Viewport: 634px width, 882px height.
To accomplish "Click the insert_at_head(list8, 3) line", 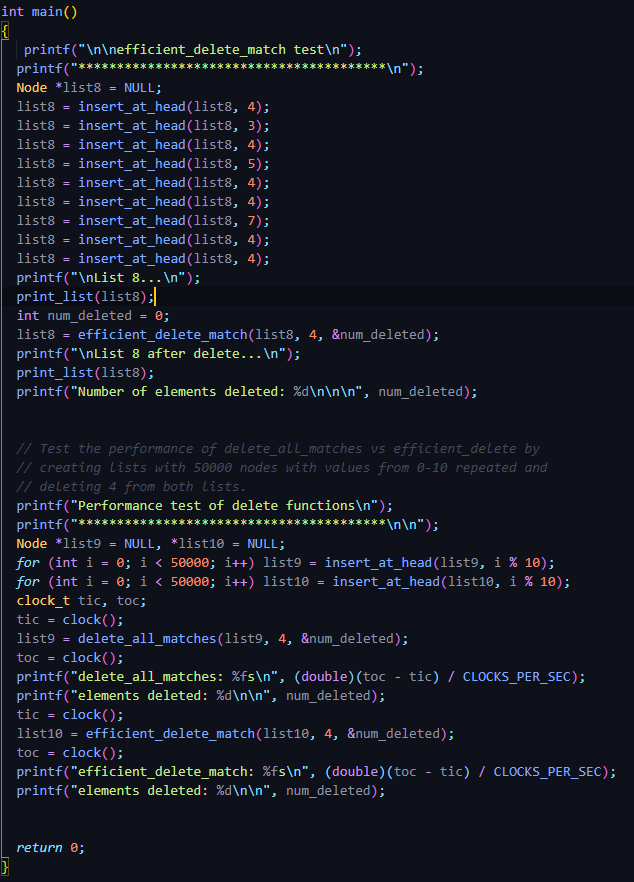I will tap(143, 126).
